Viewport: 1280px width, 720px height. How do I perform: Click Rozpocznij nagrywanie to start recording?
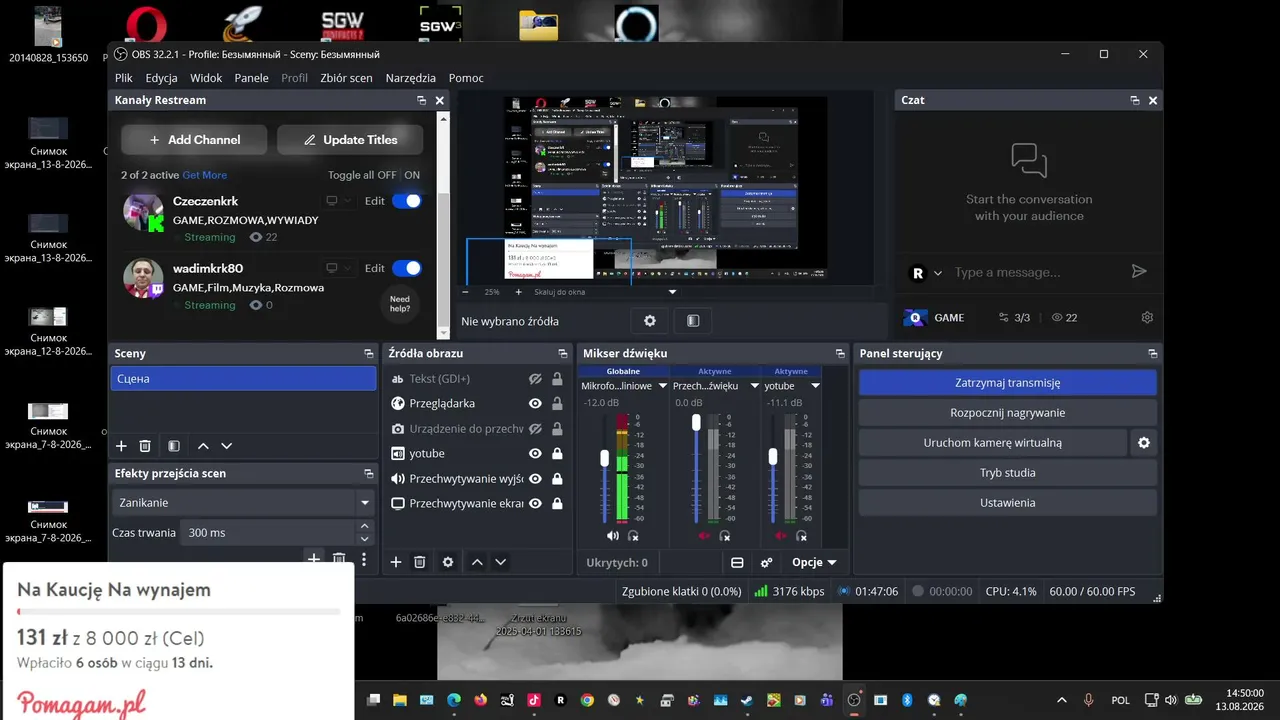[1007, 413]
